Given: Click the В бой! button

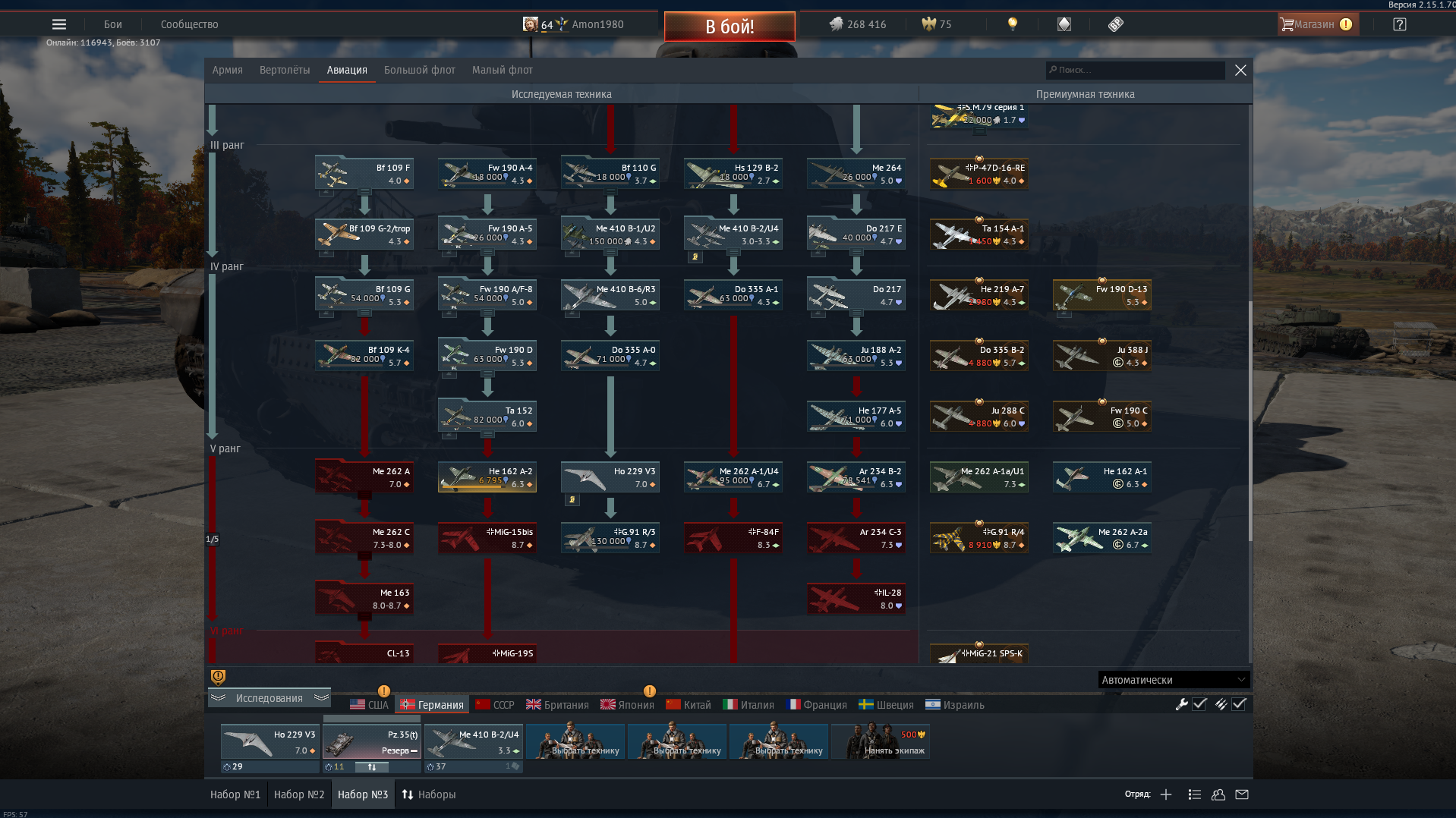Looking at the screenshot, I should [x=730, y=27].
